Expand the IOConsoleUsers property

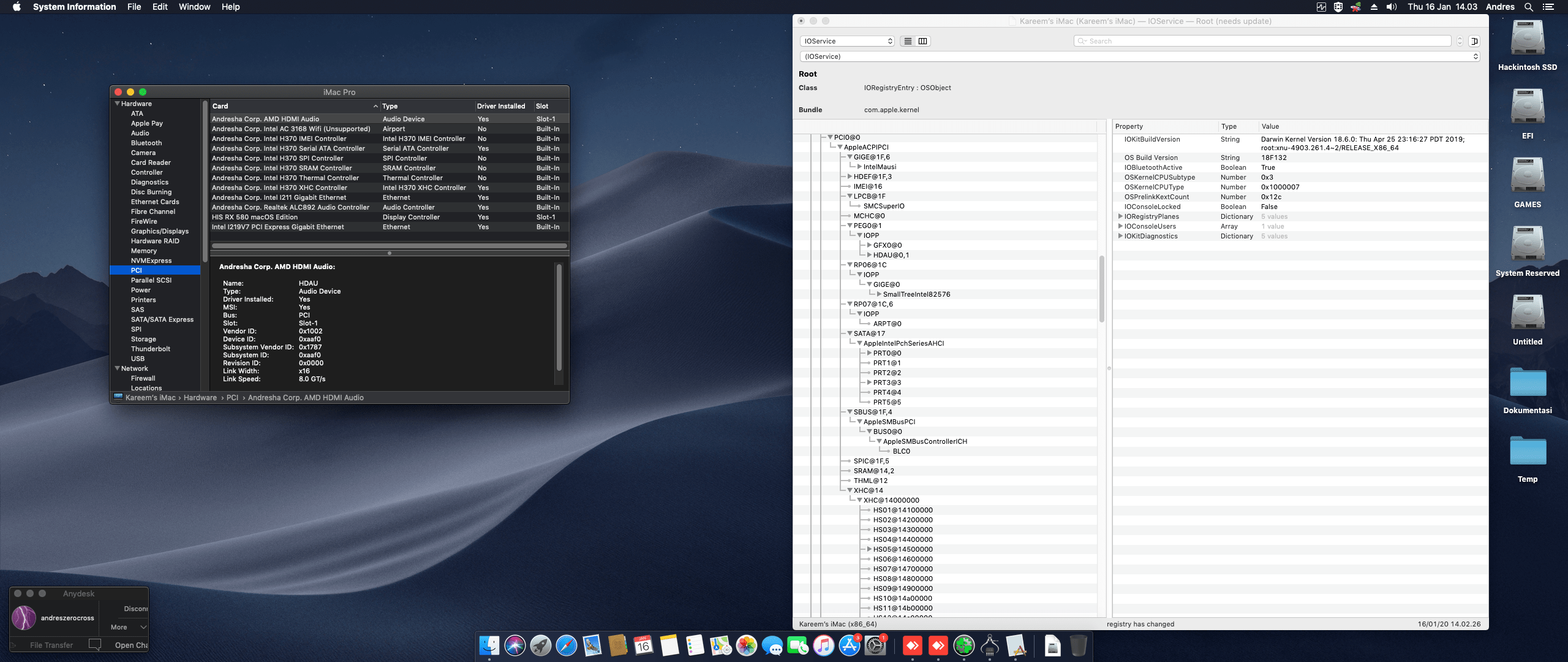pyautogui.click(x=1121, y=226)
